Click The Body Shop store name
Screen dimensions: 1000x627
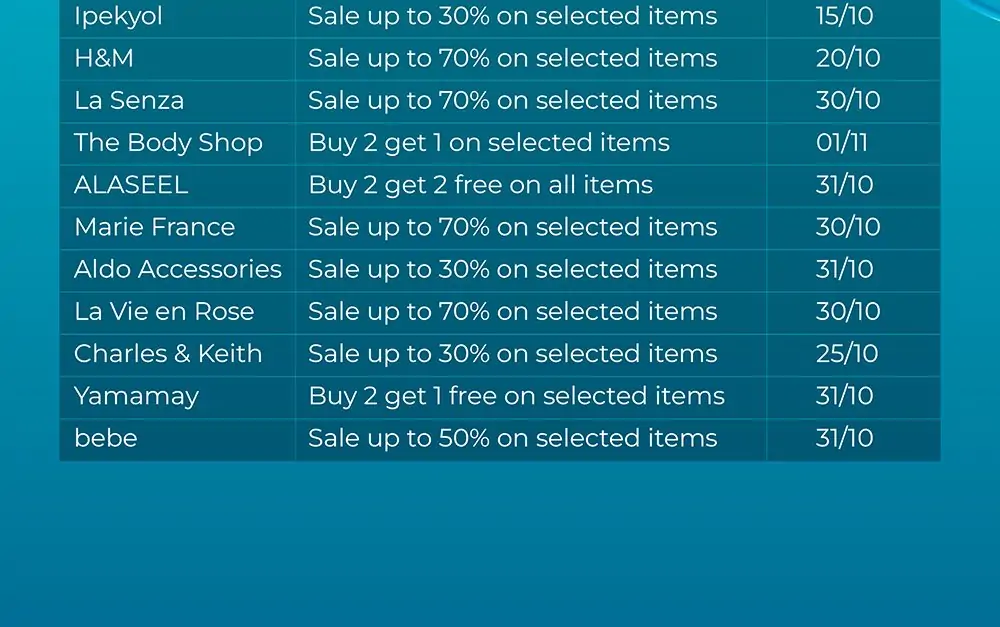(x=168, y=142)
